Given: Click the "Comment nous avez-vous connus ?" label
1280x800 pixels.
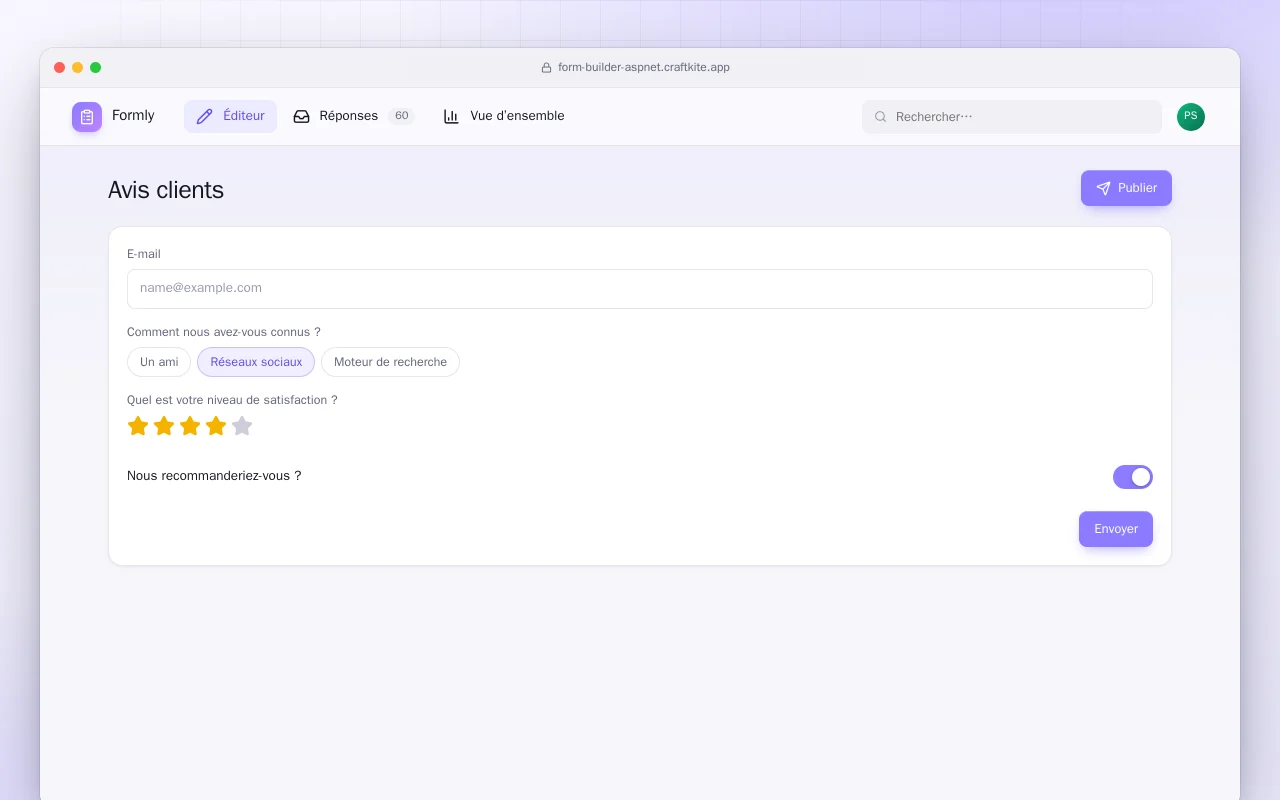Looking at the screenshot, I should point(224,332).
